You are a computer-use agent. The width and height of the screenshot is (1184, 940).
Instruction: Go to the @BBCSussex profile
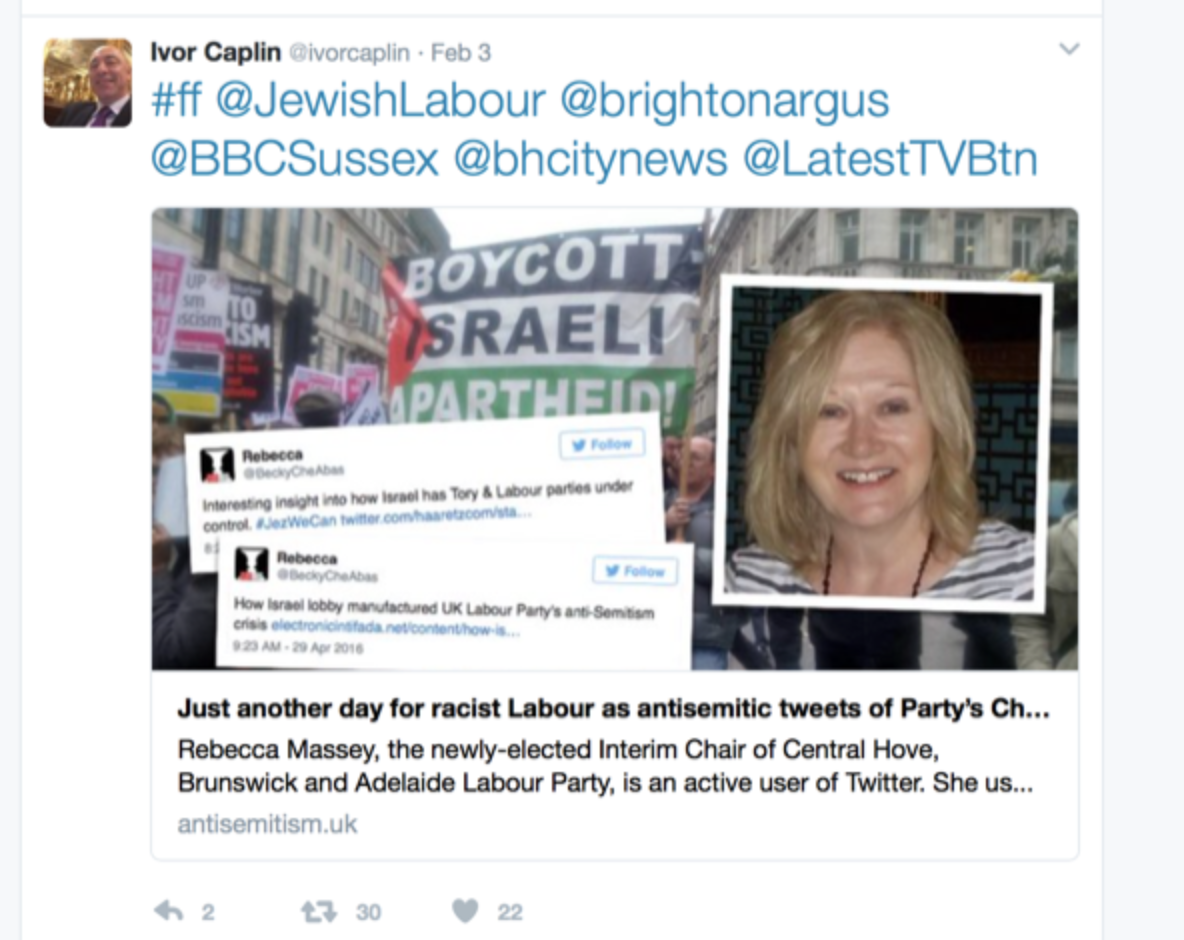294,159
